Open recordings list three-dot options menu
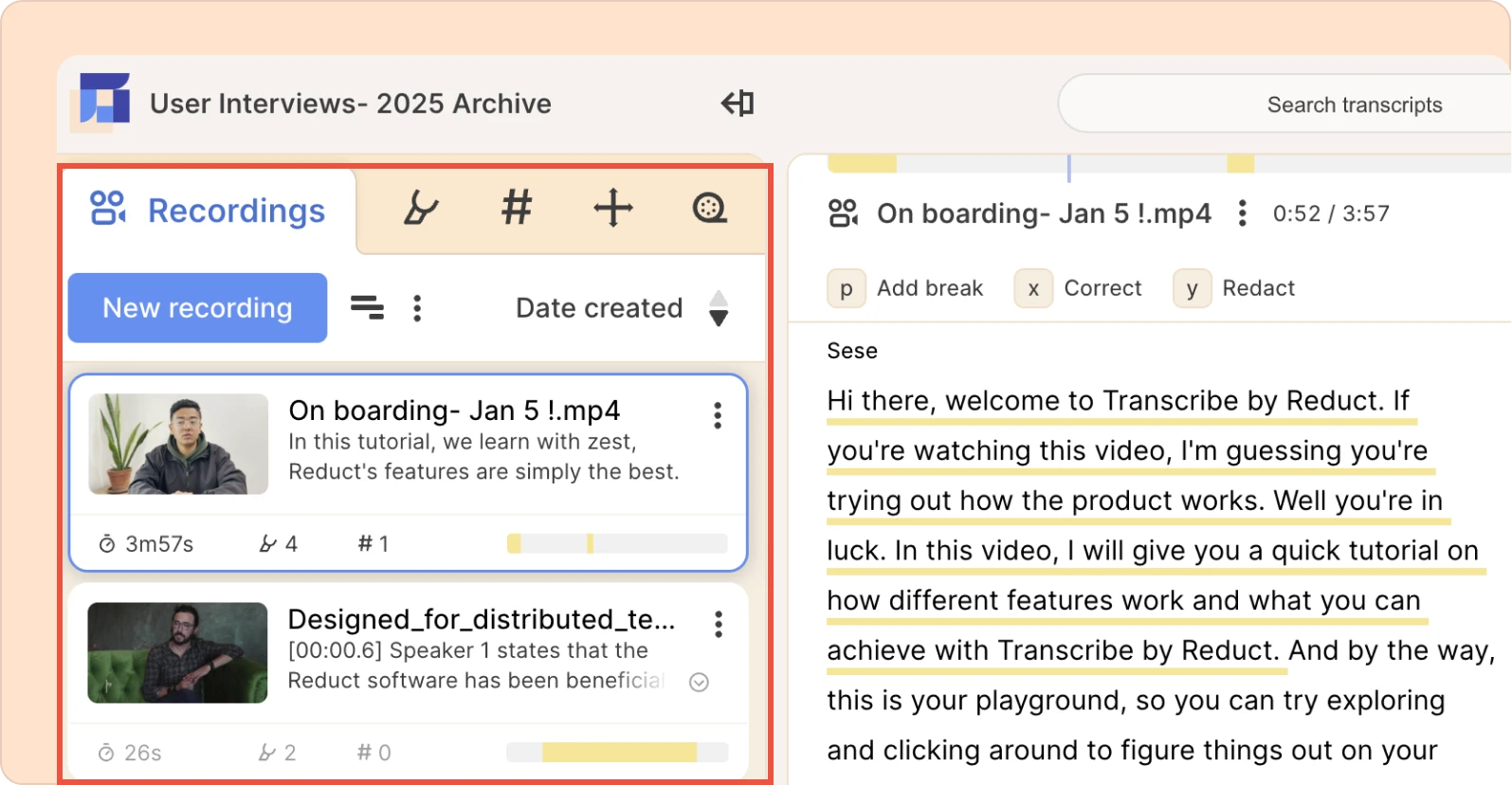The width and height of the screenshot is (1512, 785). (417, 308)
